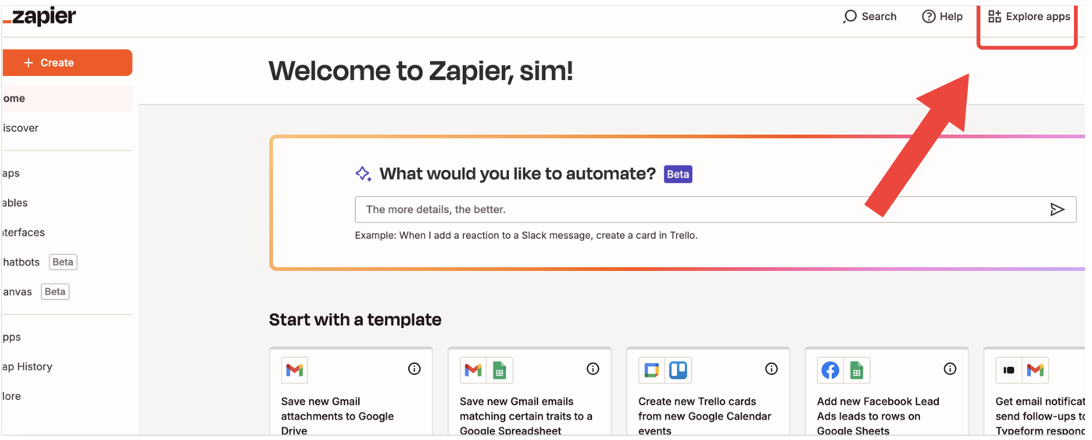This screenshot has width=1092, height=440.
Task: Click info icon on Trello cards template
Action: (x=771, y=369)
